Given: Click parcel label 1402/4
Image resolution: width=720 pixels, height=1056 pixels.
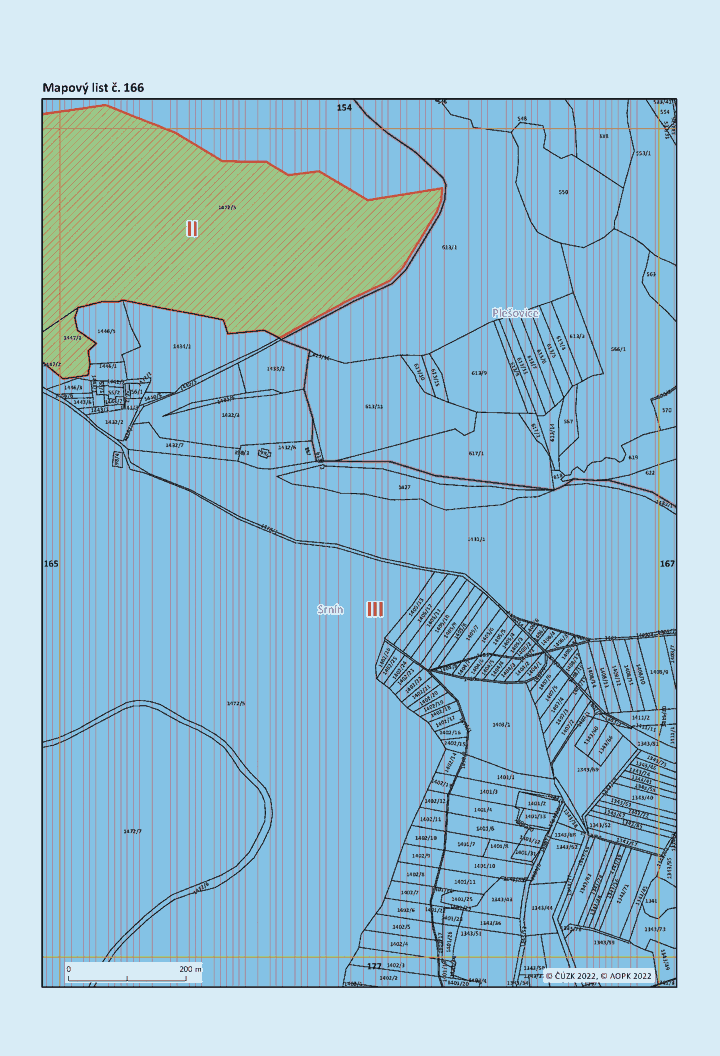Looking at the screenshot, I should (399, 944).
